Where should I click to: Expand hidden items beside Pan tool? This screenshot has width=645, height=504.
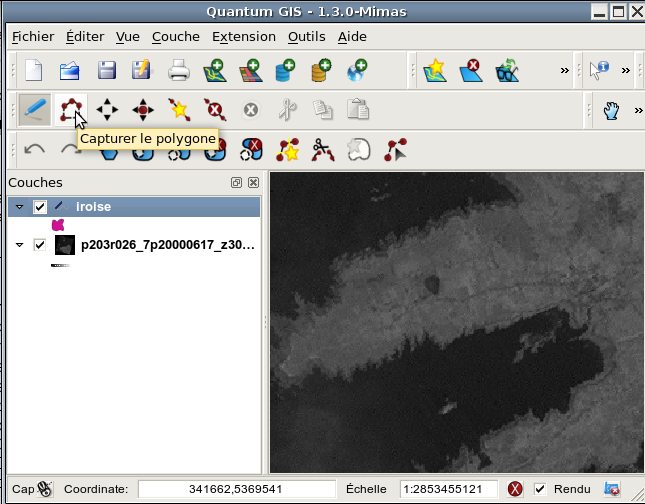tap(638, 111)
